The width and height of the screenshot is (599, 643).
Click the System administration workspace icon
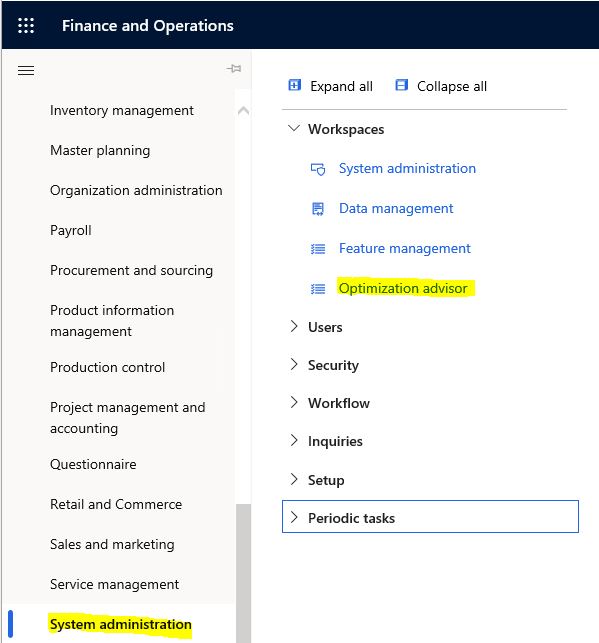click(x=318, y=169)
